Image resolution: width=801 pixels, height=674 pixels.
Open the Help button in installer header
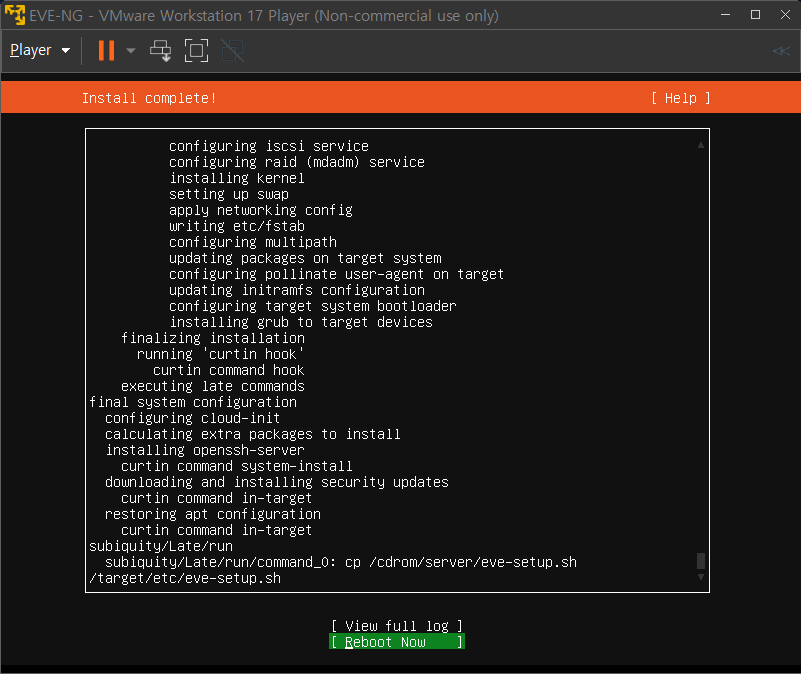click(x=680, y=98)
